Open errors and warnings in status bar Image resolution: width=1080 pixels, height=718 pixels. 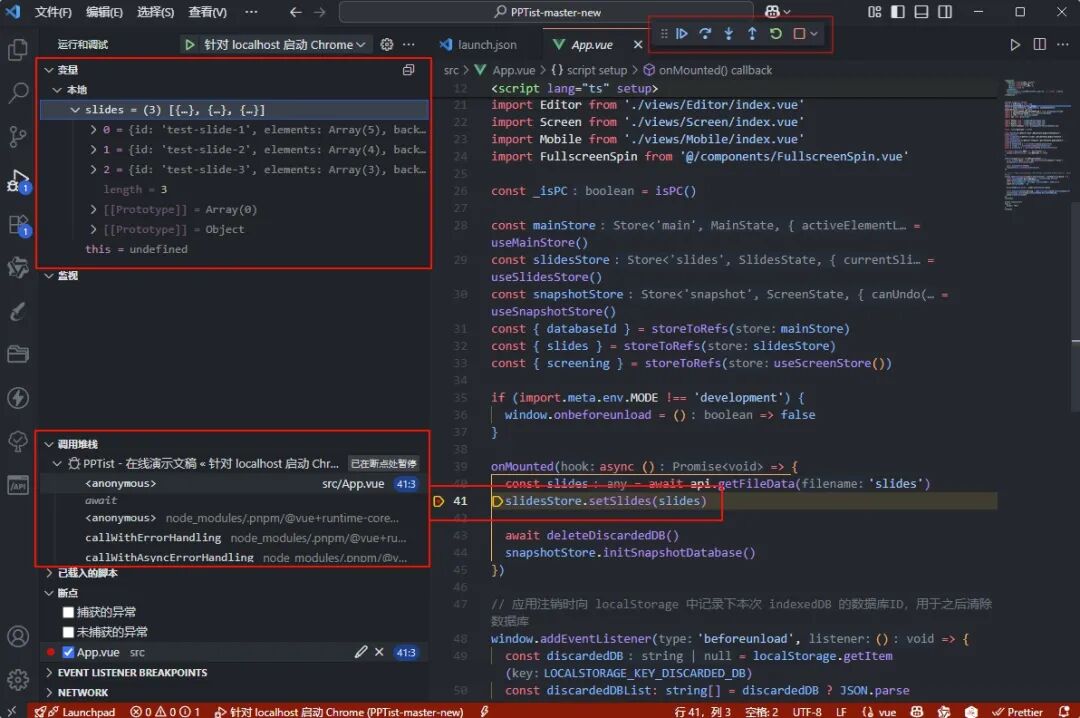[165, 712]
